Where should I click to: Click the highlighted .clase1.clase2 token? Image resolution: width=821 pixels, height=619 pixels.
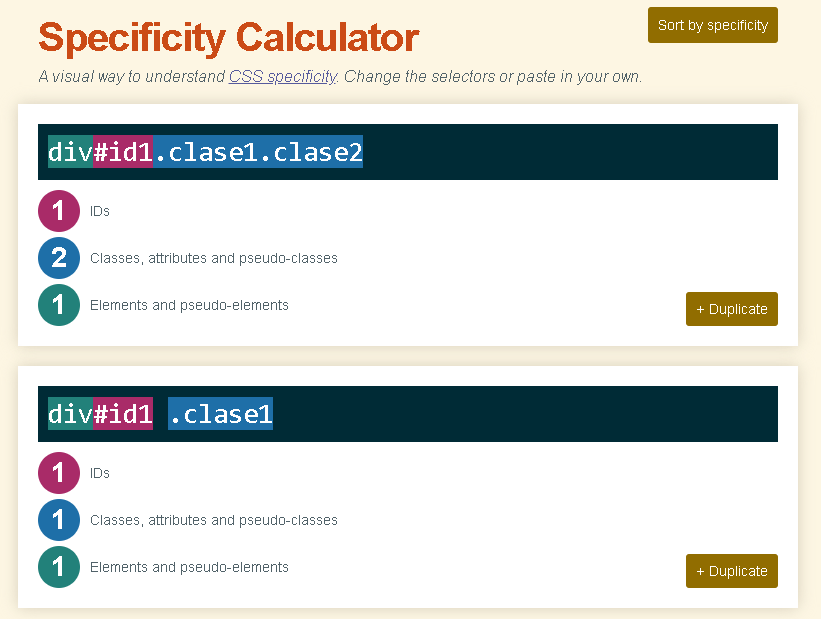pyautogui.click(x=258, y=152)
